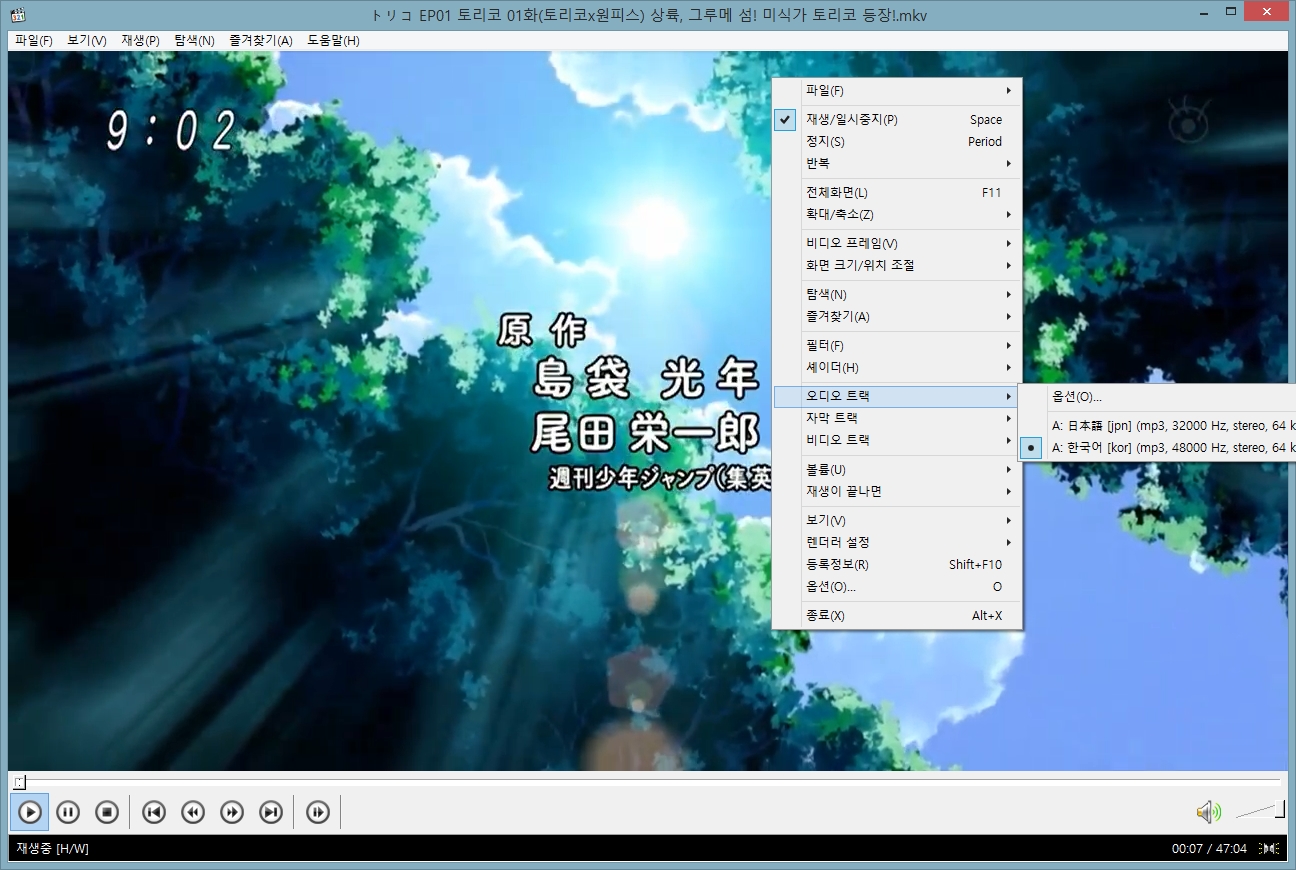Click the 00:07 / 47:04 time display
Viewport: 1296px width, 870px height.
(1209, 848)
